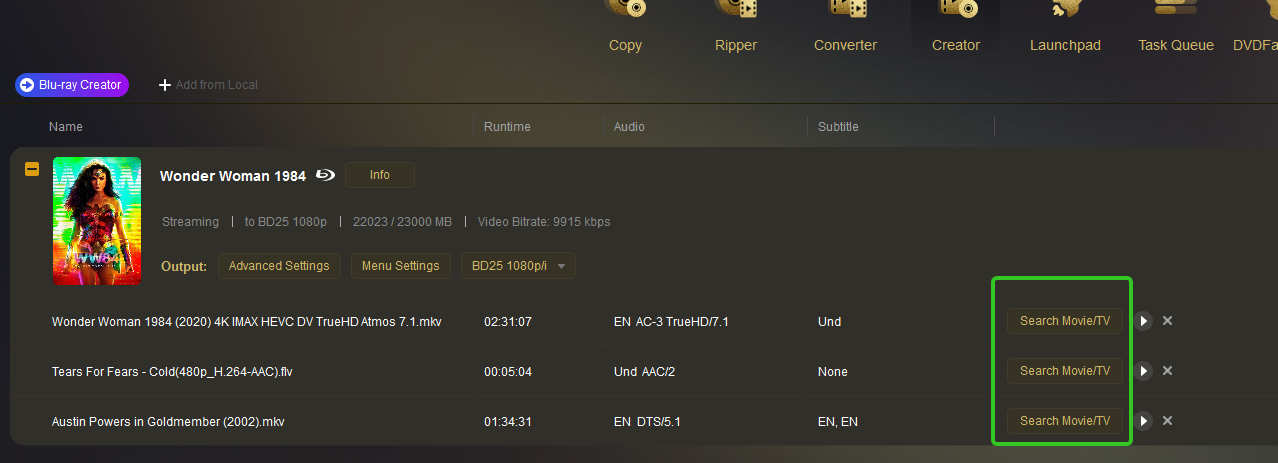
Task: Remove the Austin Powers in Goldmember file
Action: 1167,421
